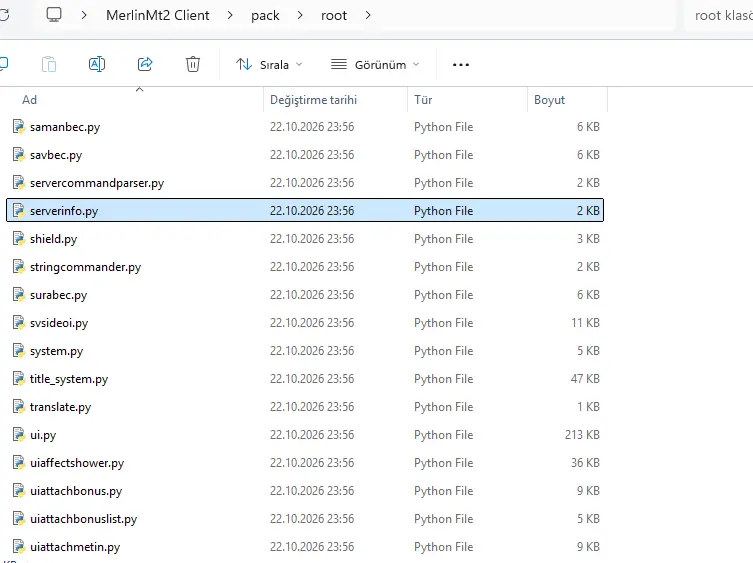The image size is (753, 563).
Task: Select the samanbec.py file
Action: tap(305, 127)
